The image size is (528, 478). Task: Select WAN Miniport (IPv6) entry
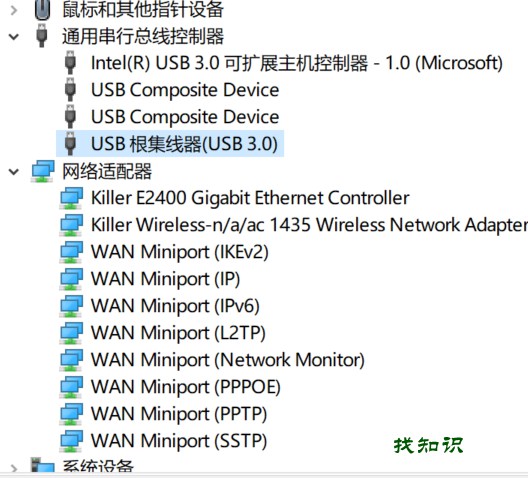[175, 306]
